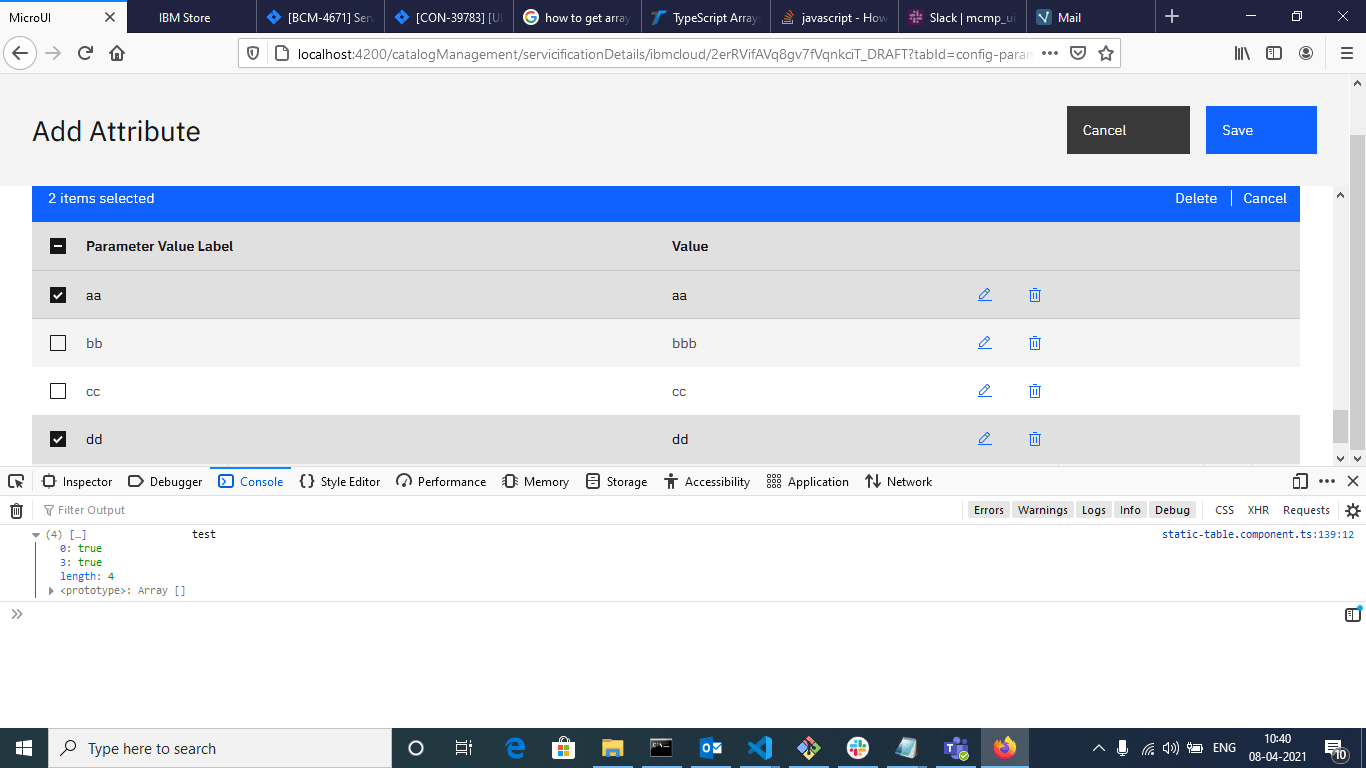Open a new browser tab plus icon
This screenshot has width=1366, height=768.
coord(1172,17)
